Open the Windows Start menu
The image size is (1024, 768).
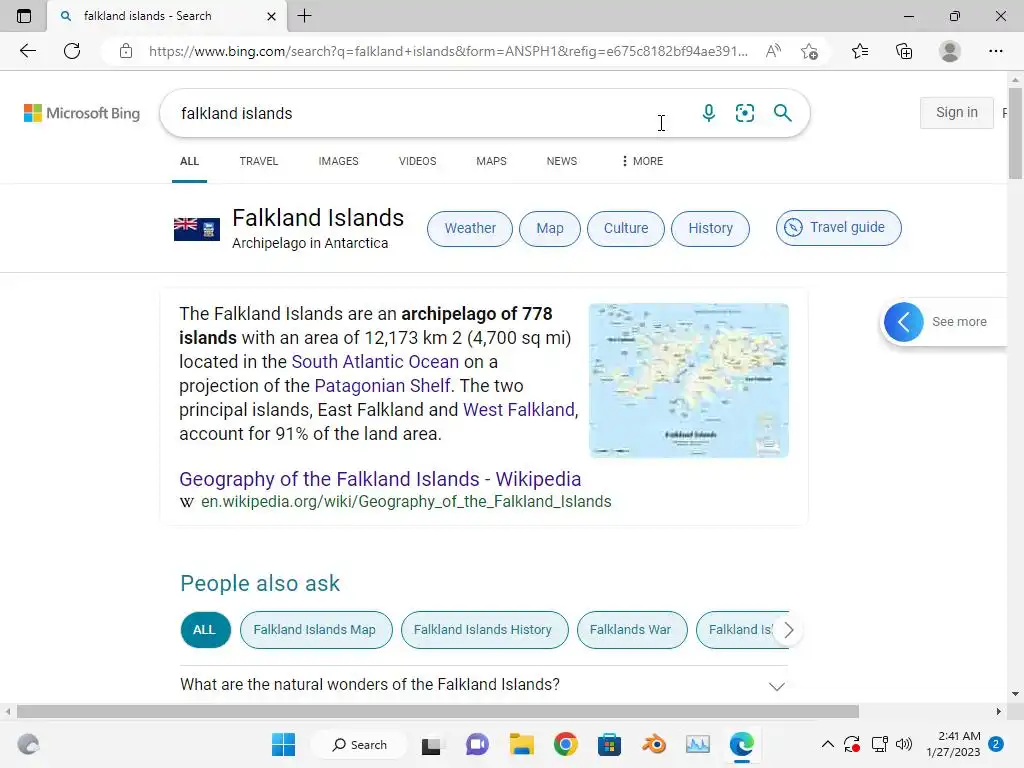coord(283,744)
